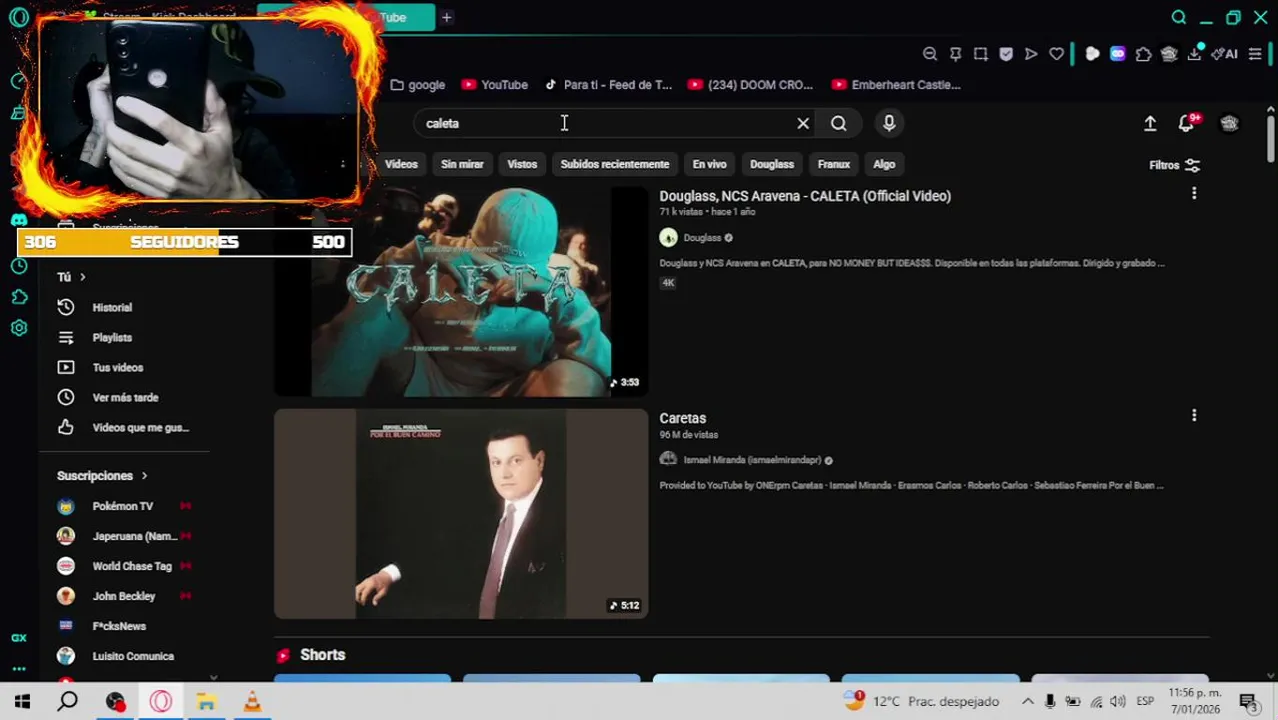Image resolution: width=1278 pixels, height=720 pixels.
Task: Open Opera sidebar settings gear icon
Action: (x=19, y=328)
